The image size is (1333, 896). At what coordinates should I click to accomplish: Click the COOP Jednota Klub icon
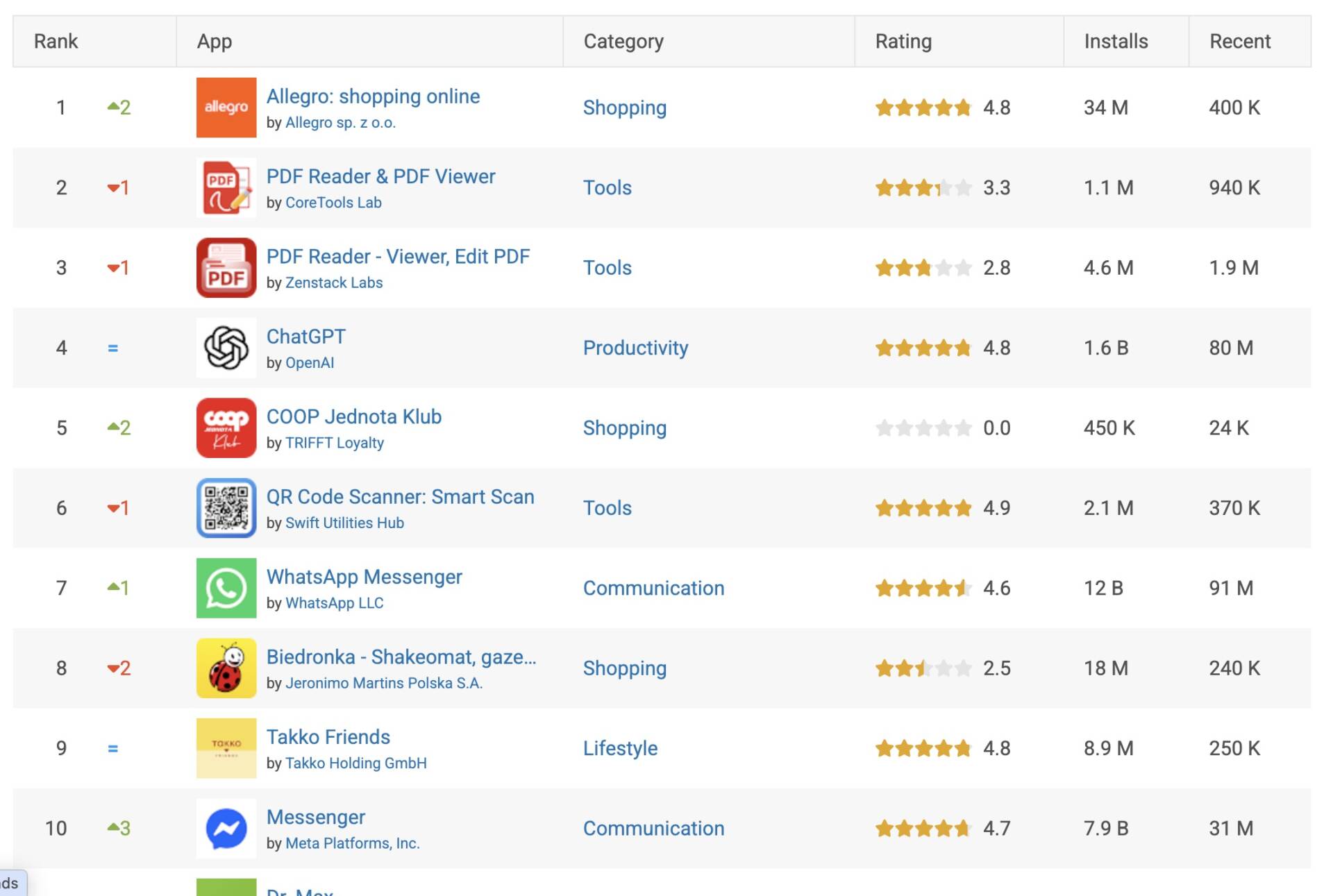tap(226, 428)
